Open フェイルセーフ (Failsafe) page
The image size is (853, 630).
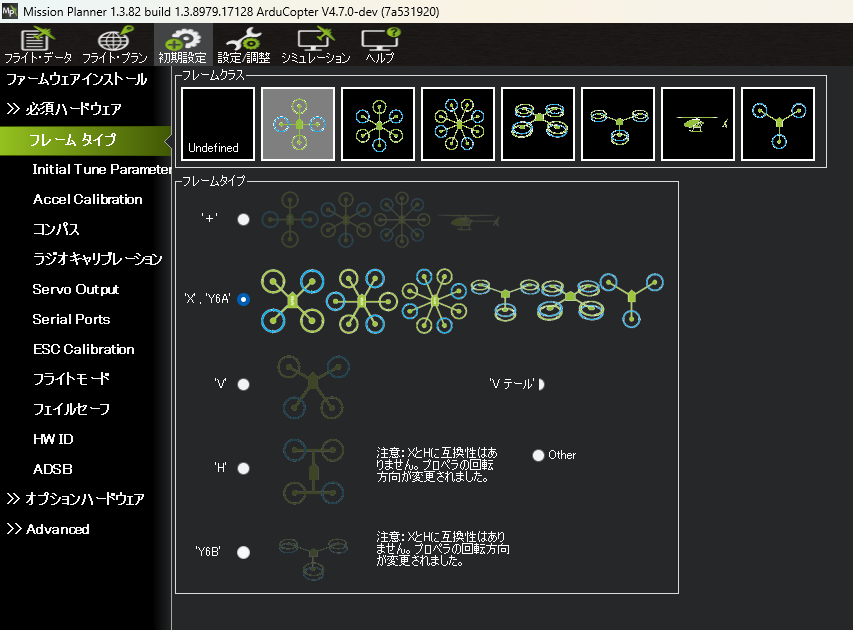pyautogui.click(x=71, y=409)
